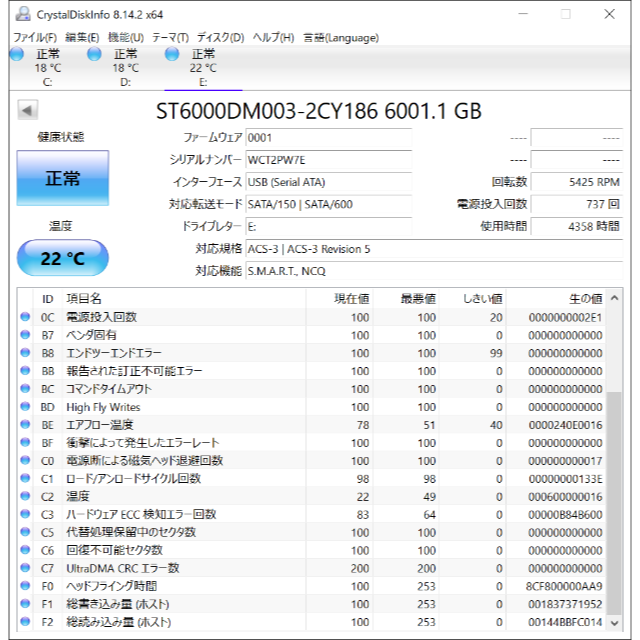Click the 生の値 column header
640x640 pixels.
pos(556,299)
